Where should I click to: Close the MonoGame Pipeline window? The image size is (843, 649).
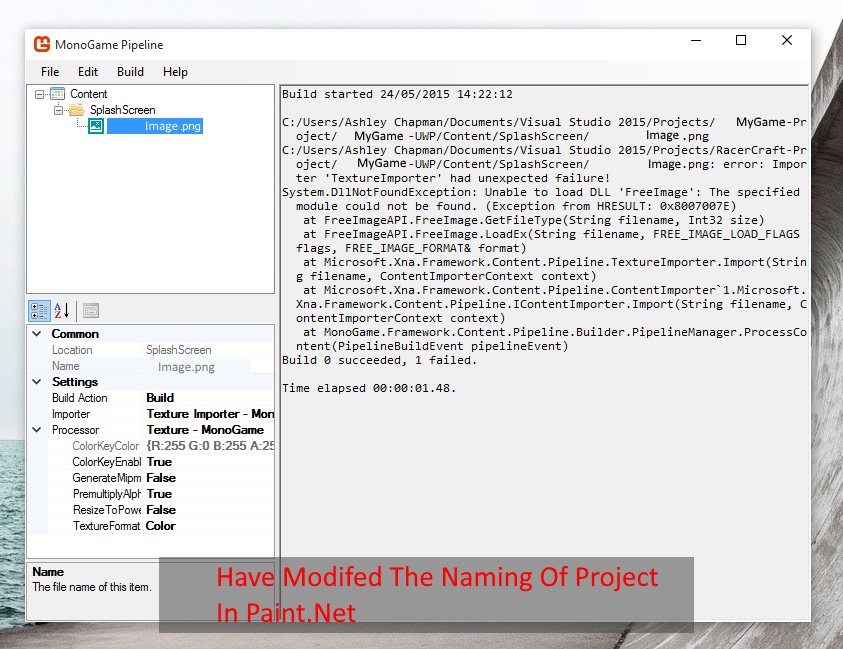point(787,40)
